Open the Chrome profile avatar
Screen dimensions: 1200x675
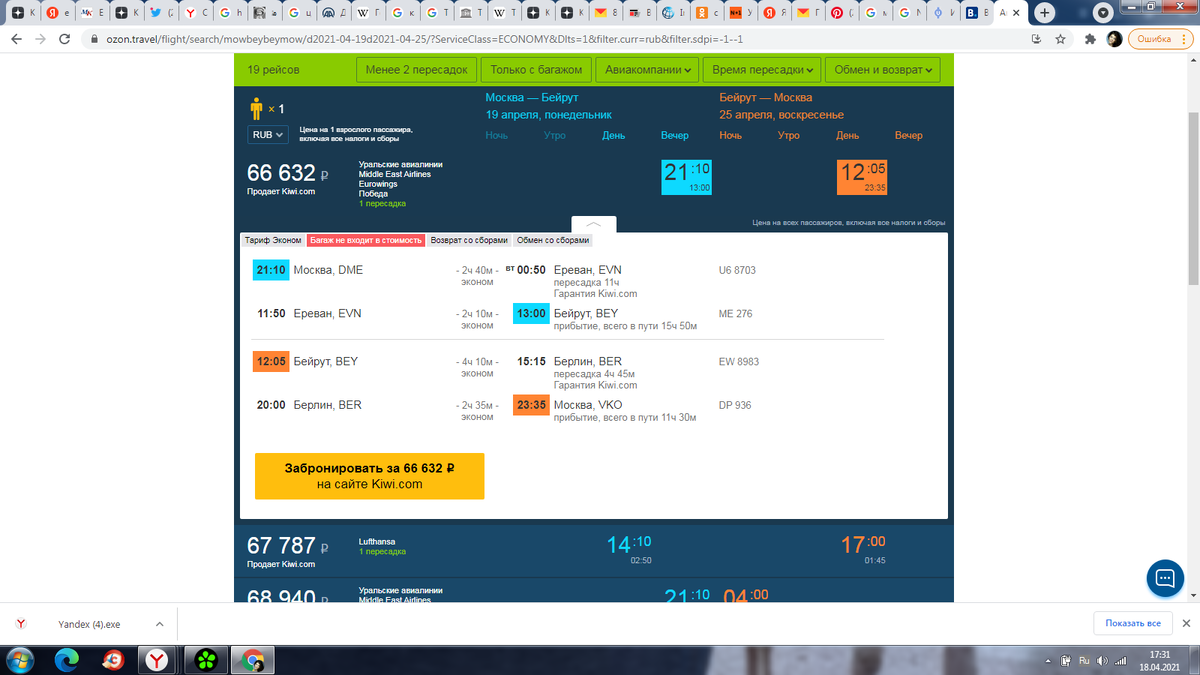[1114, 39]
